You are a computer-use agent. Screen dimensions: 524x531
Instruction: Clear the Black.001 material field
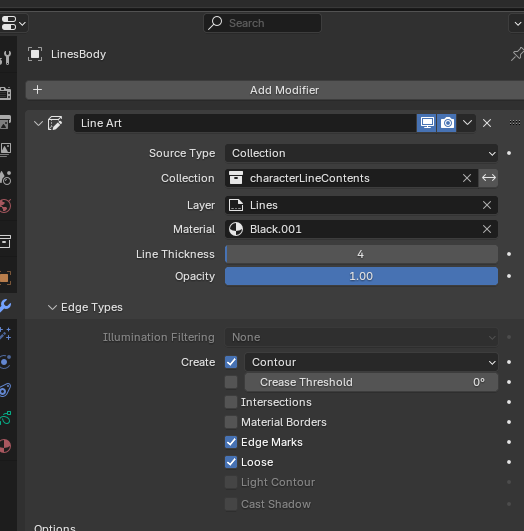487,229
